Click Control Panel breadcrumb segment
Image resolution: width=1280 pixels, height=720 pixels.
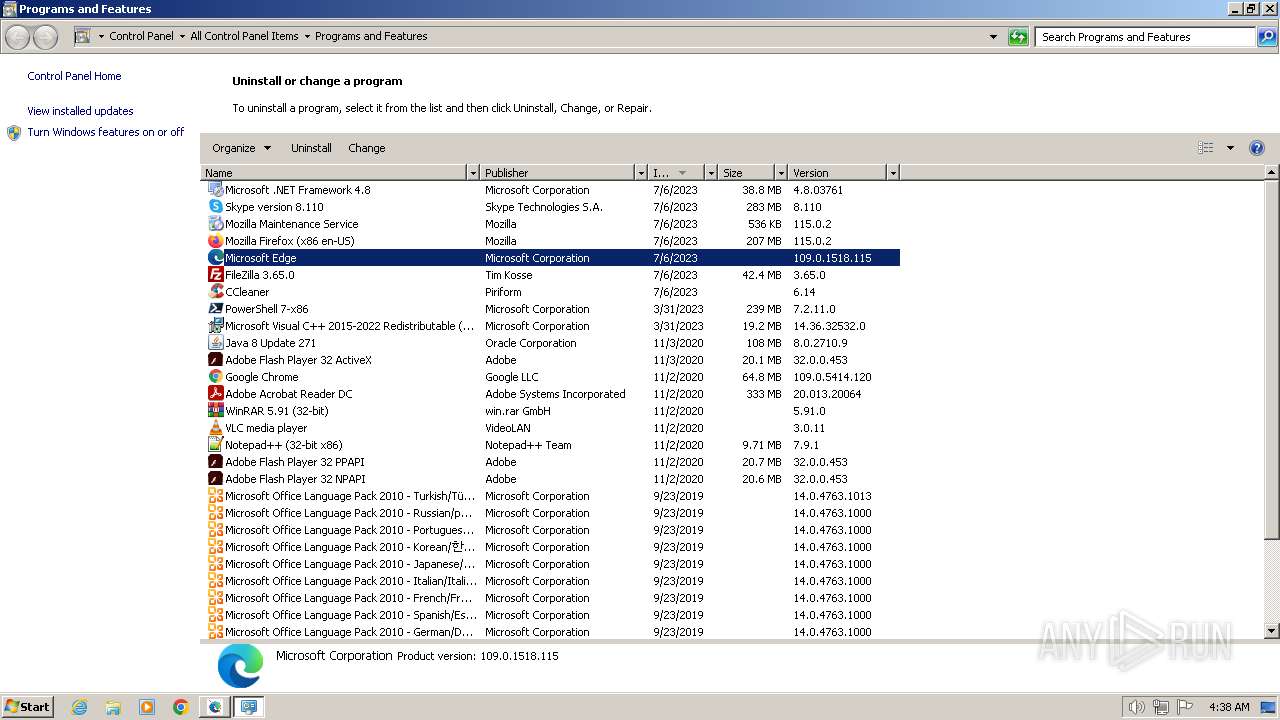[141, 36]
